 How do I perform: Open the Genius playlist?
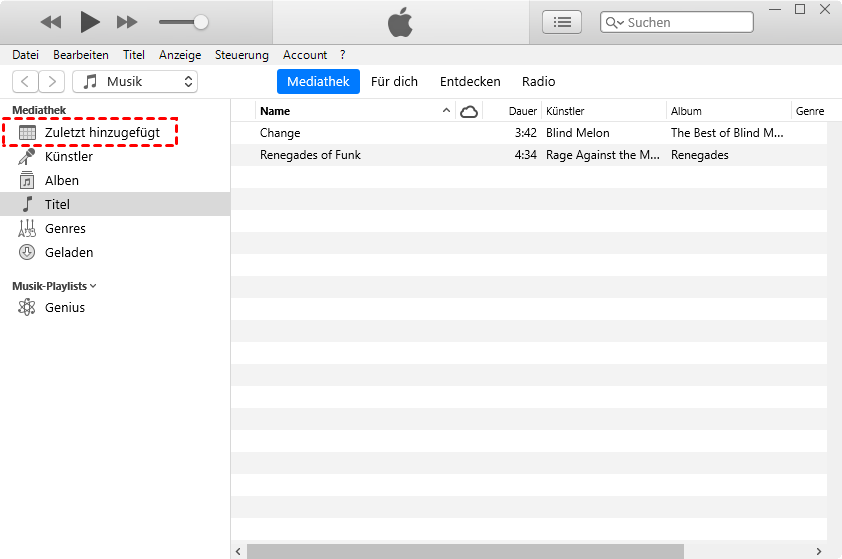pos(64,308)
